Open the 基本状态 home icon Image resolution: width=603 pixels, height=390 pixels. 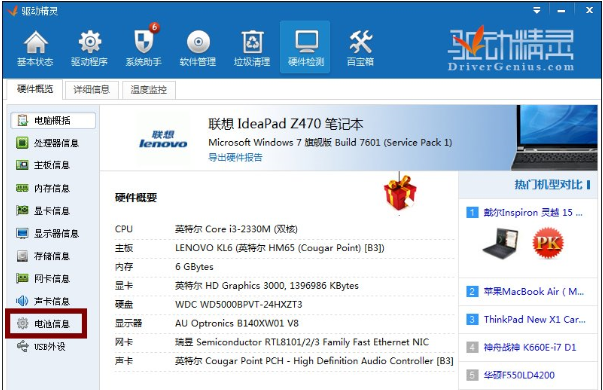[x=35, y=48]
